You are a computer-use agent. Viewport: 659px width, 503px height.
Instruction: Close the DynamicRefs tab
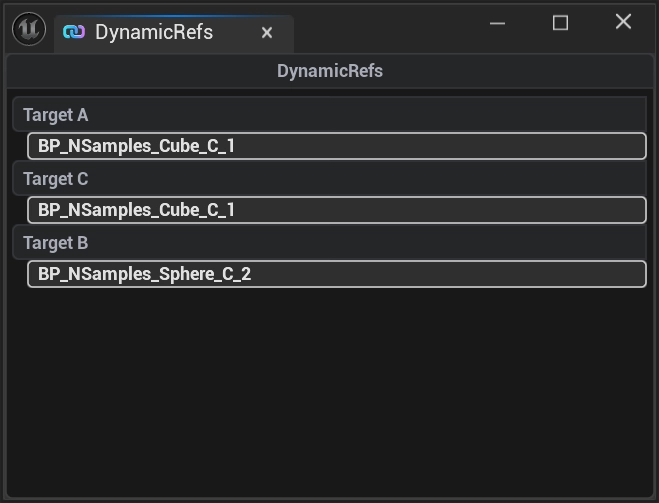[267, 32]
